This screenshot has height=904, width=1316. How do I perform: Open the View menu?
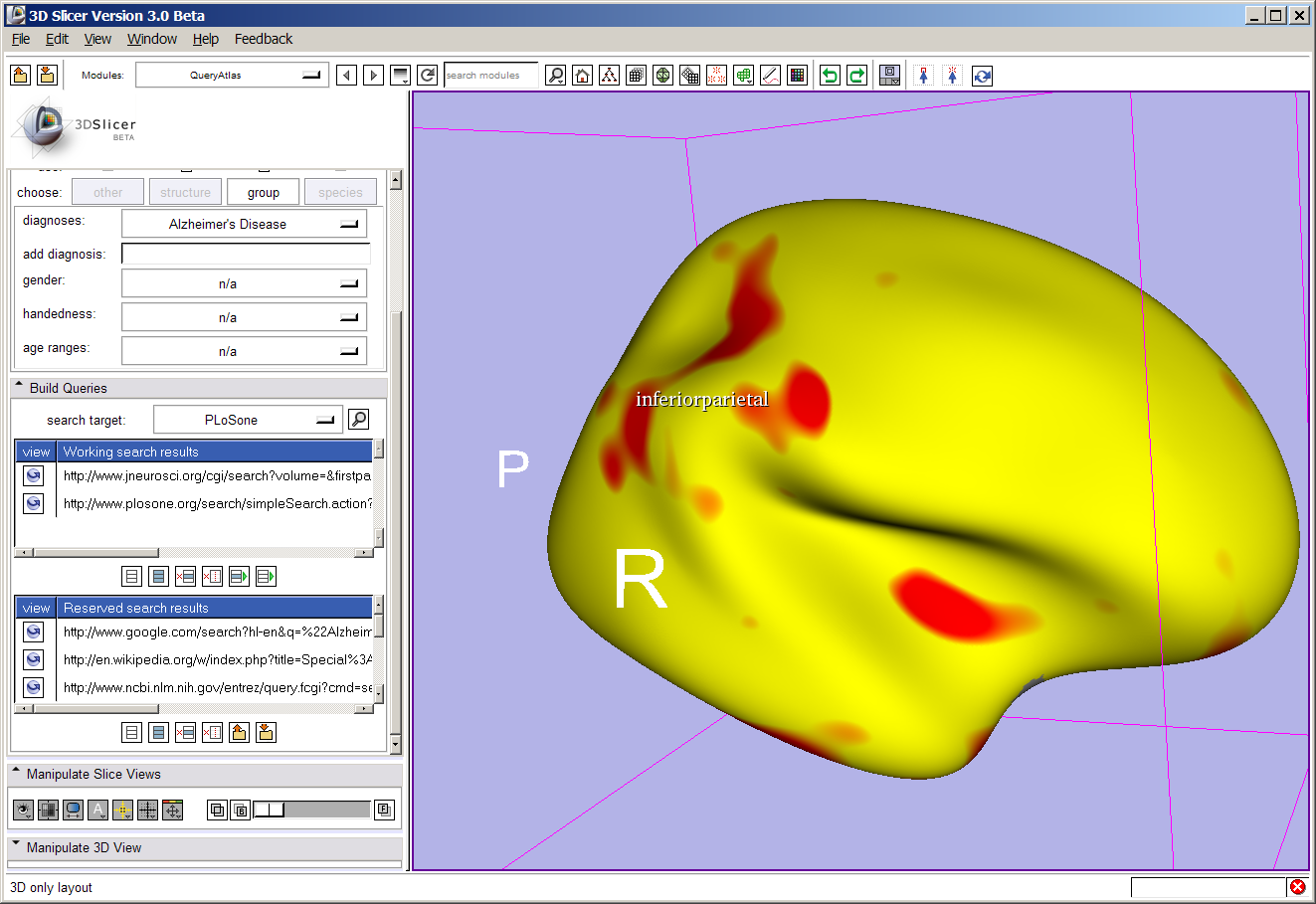97,39
